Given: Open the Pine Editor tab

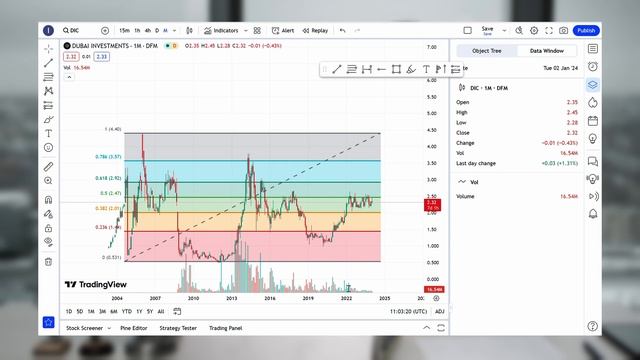Looking at the screenshot, I should pos(134,328).
